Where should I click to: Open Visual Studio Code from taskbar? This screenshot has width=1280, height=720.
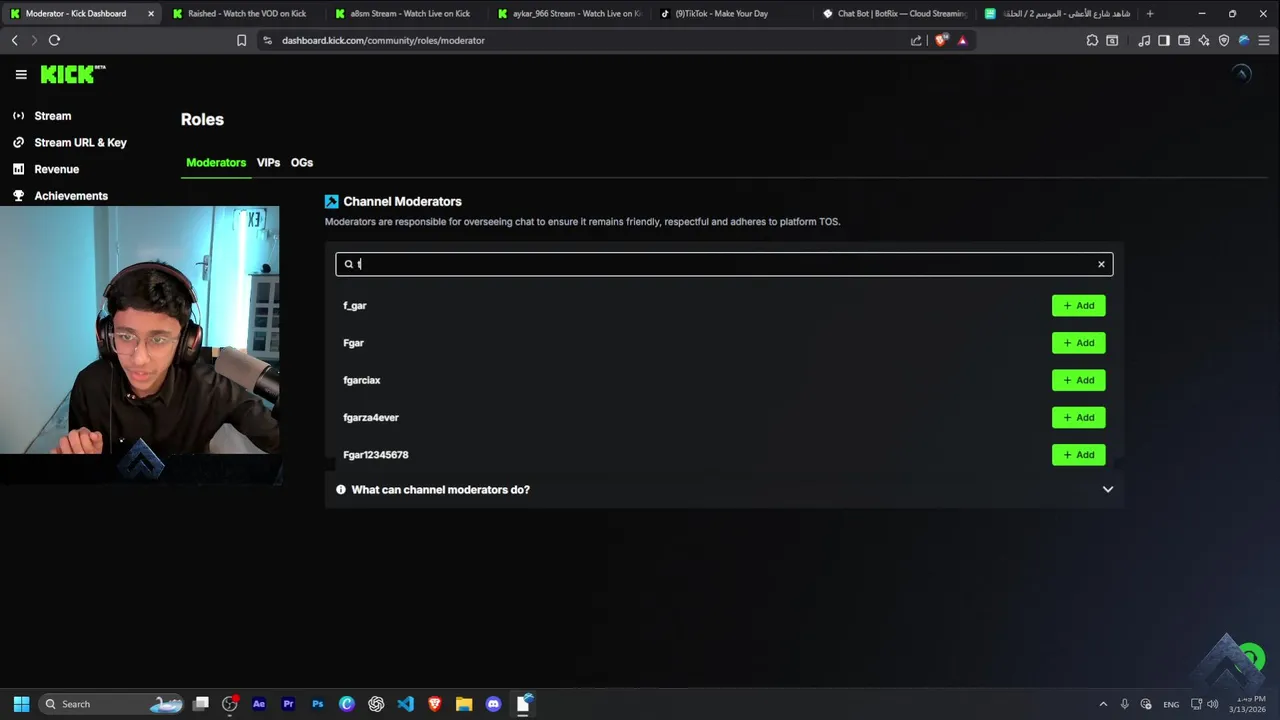coord(405,704)
